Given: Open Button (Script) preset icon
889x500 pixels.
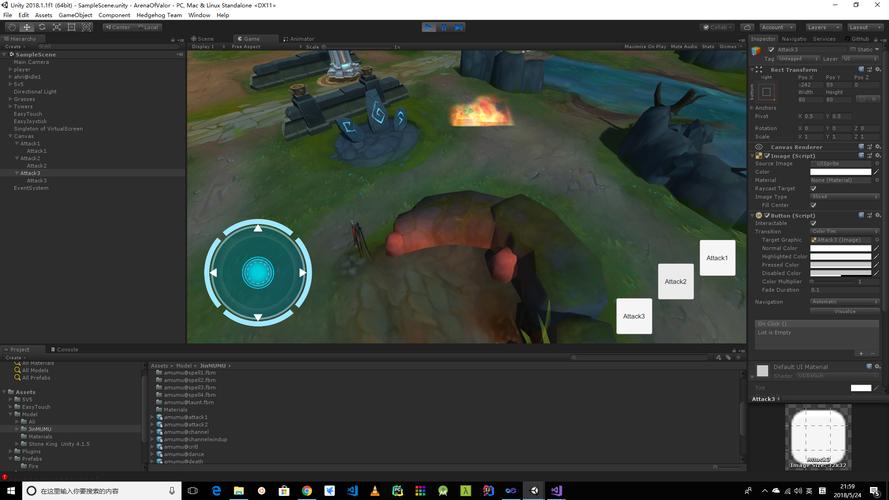Looking at the screenshot, I should click(x=870, y=216).
